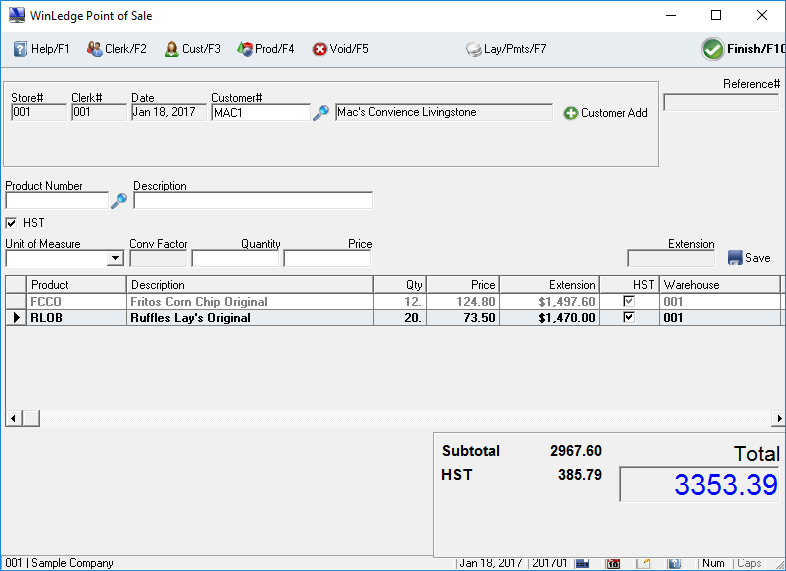This screenshot has width=786, height=571.
Task: Toggle the HST checkbox above Unit of Measure
Action: 12,223
